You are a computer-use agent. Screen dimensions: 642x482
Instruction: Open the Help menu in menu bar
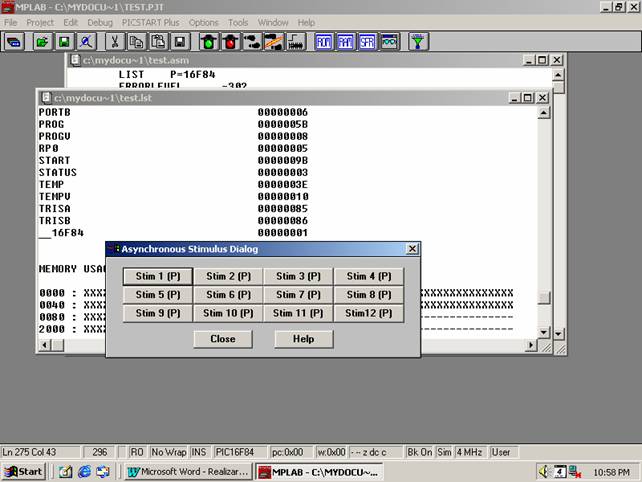tap(306, 23)
